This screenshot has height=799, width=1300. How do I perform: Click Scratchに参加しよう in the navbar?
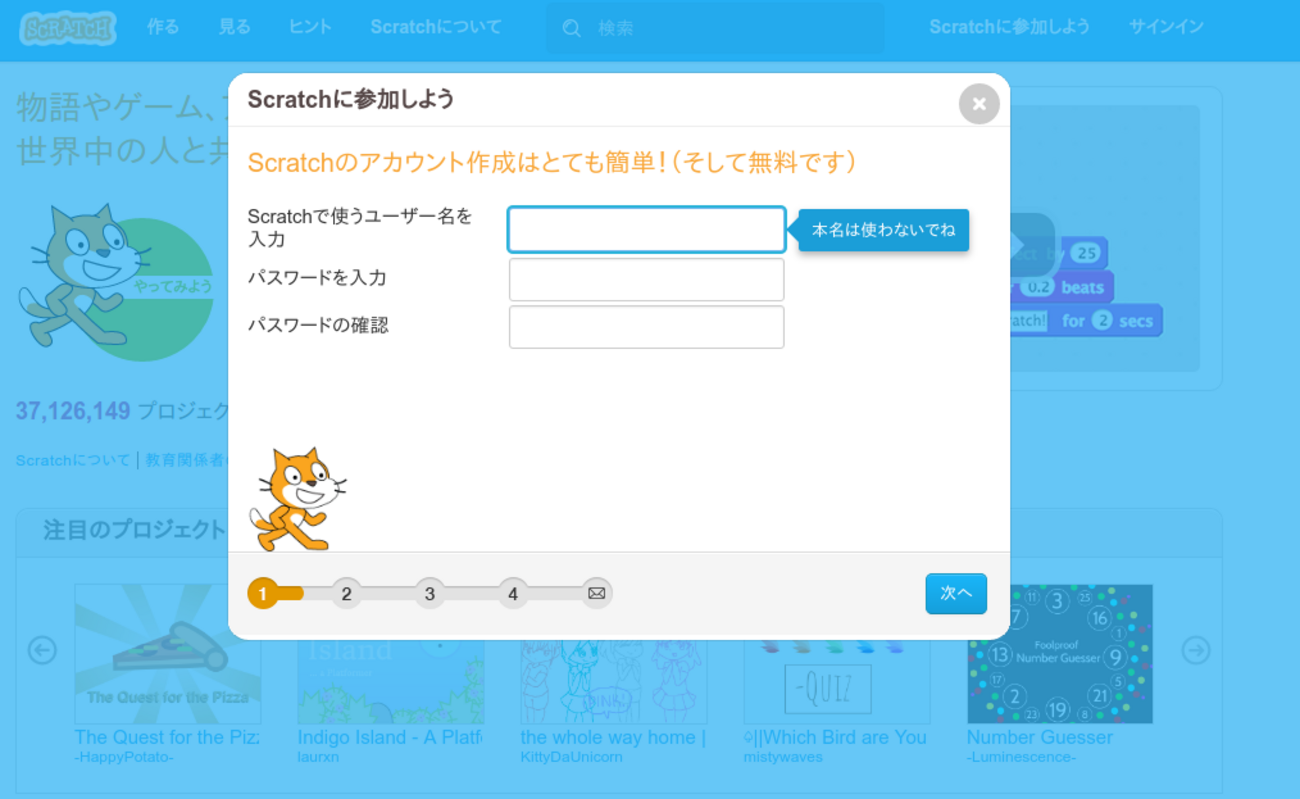pyautogui.click(x=1009, y=27)
